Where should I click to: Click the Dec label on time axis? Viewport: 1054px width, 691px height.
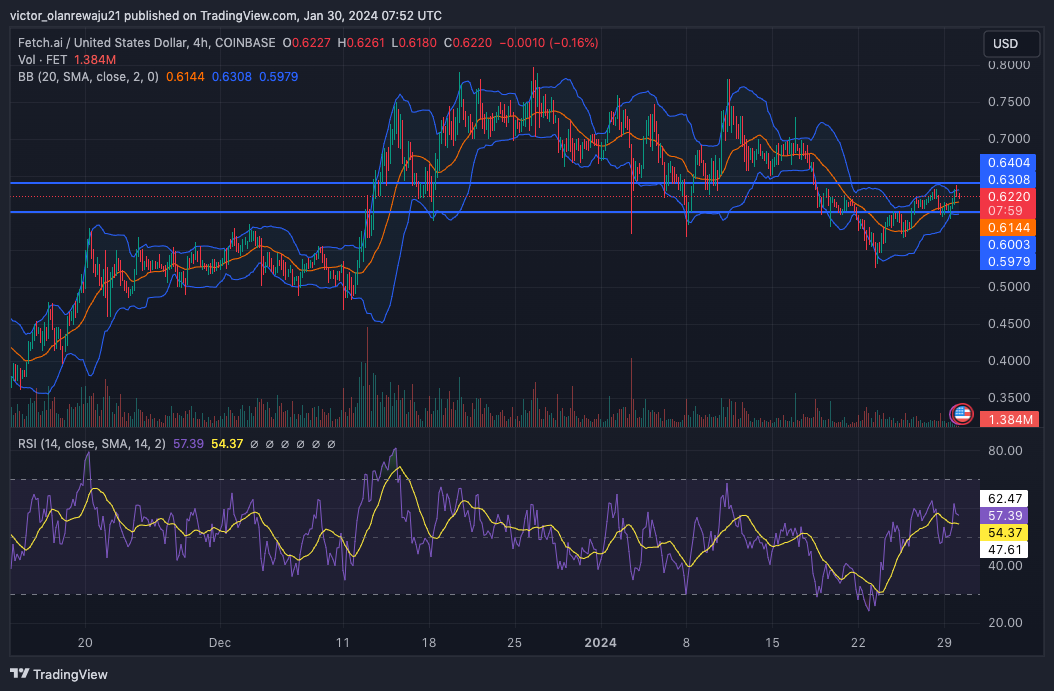[220, 643]
